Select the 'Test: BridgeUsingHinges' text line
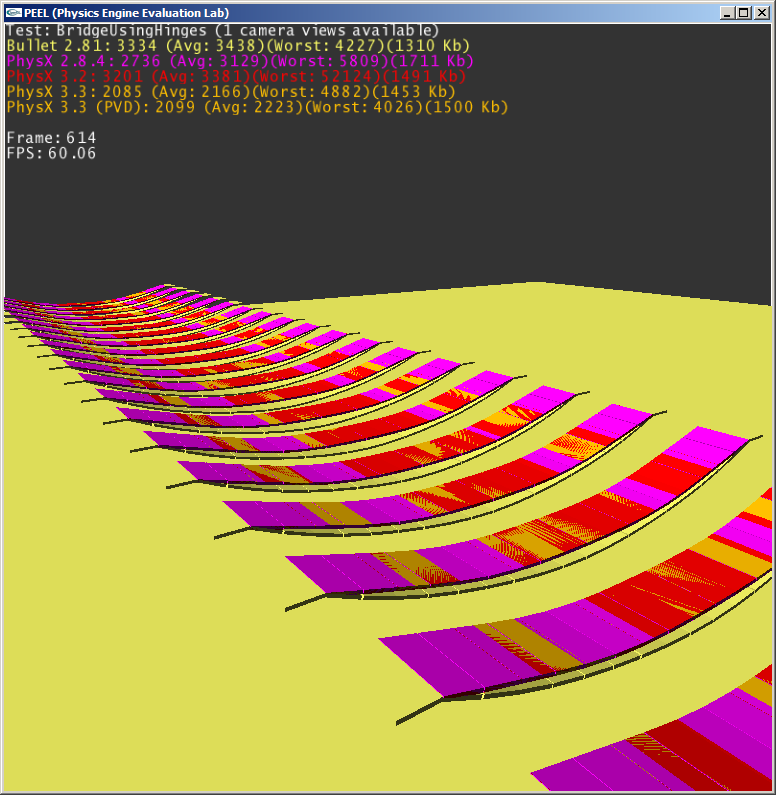Screen dimensions: 776x795 [x=223, y=31]
